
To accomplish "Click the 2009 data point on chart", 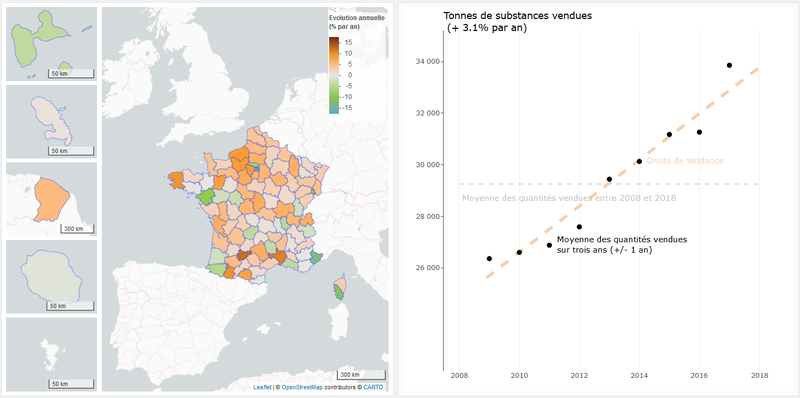I will [x=489, y=259].
